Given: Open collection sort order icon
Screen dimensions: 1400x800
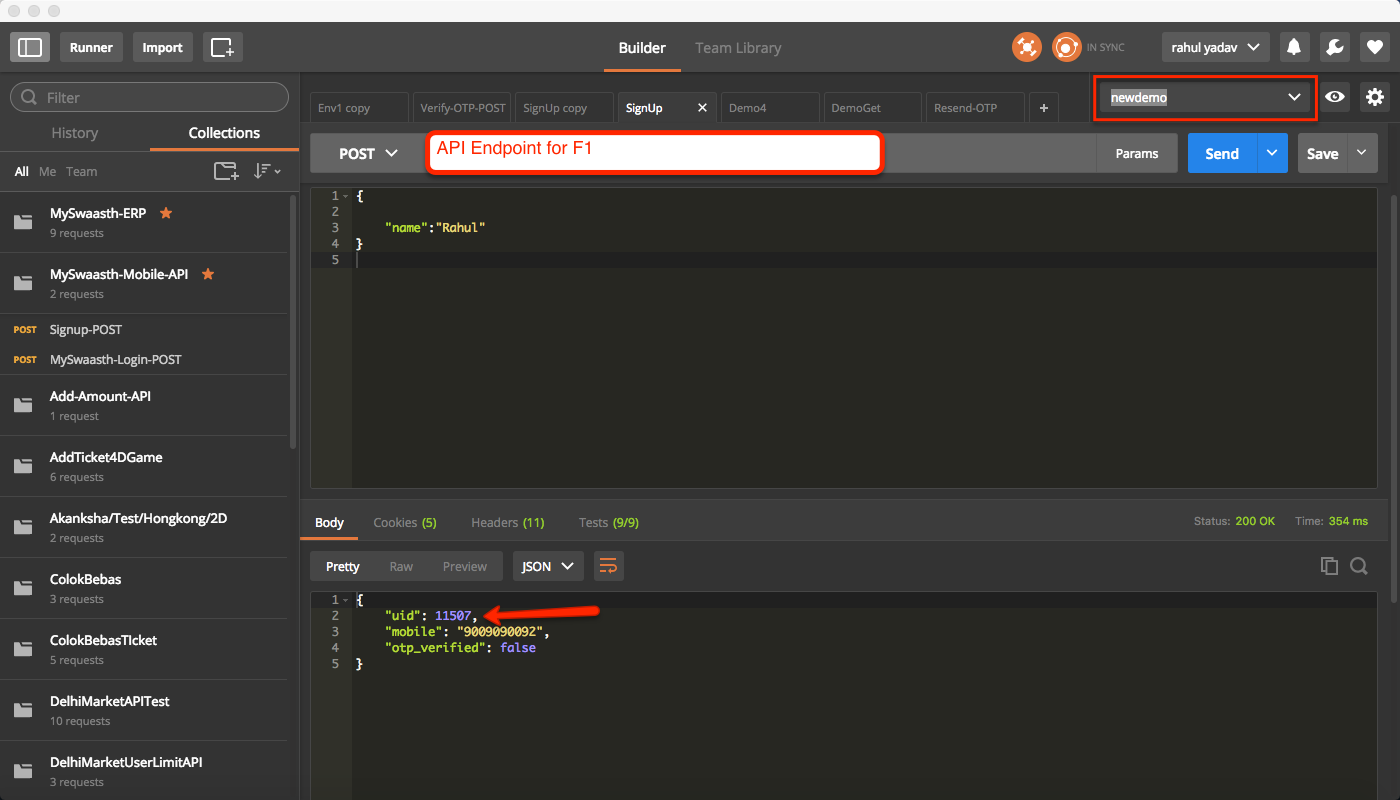Looking at the screenshot, I should click(x=266, y=171).
